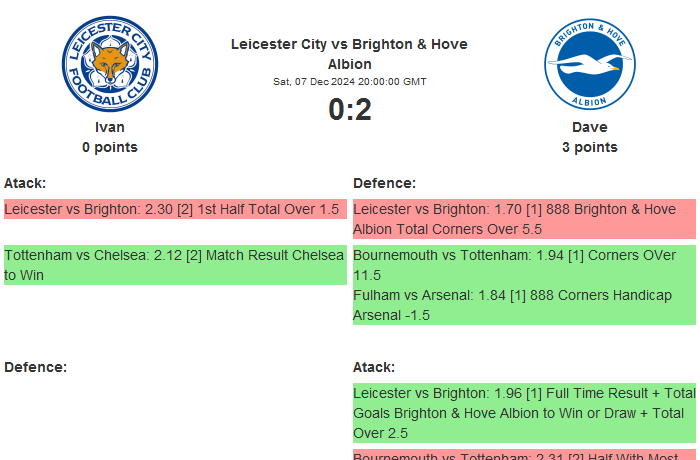Image resolution: width=700 pixels, height=460 pixels.
Task: Click the Brighton & Hove Albion crest
Action: [x=589, y=63]
